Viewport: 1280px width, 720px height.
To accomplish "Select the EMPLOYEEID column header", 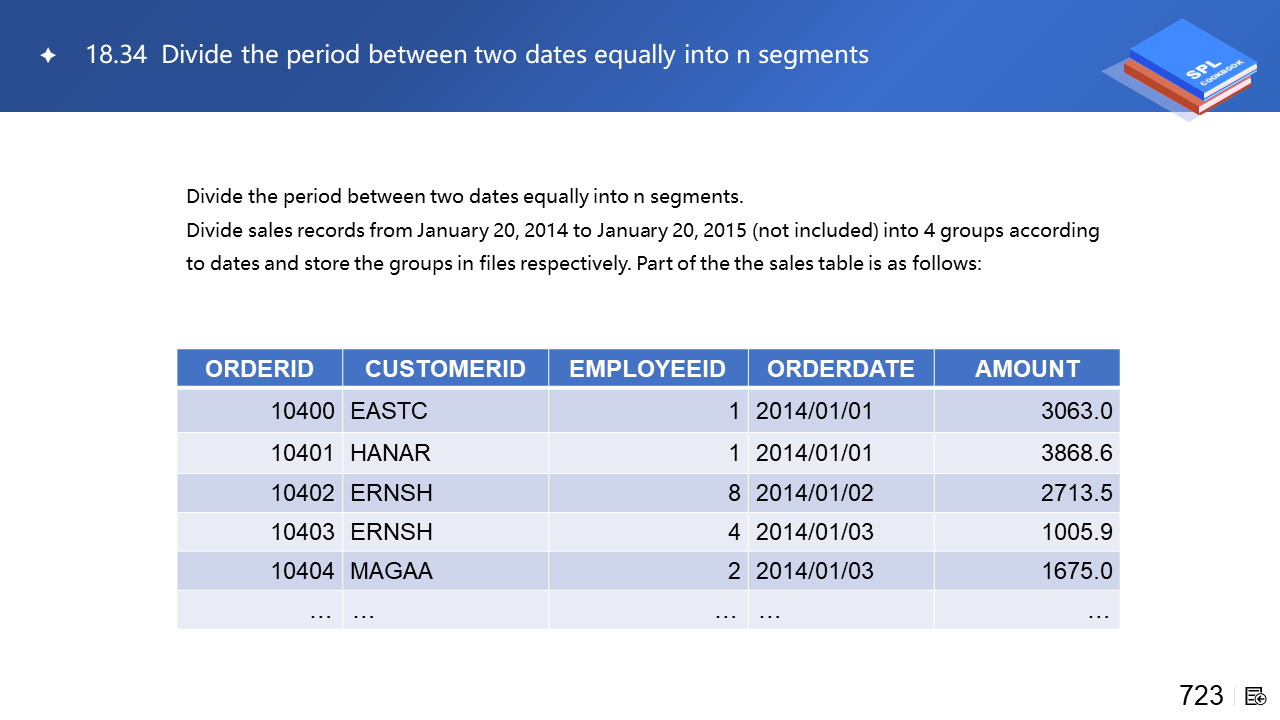I will tap(647, 368).
